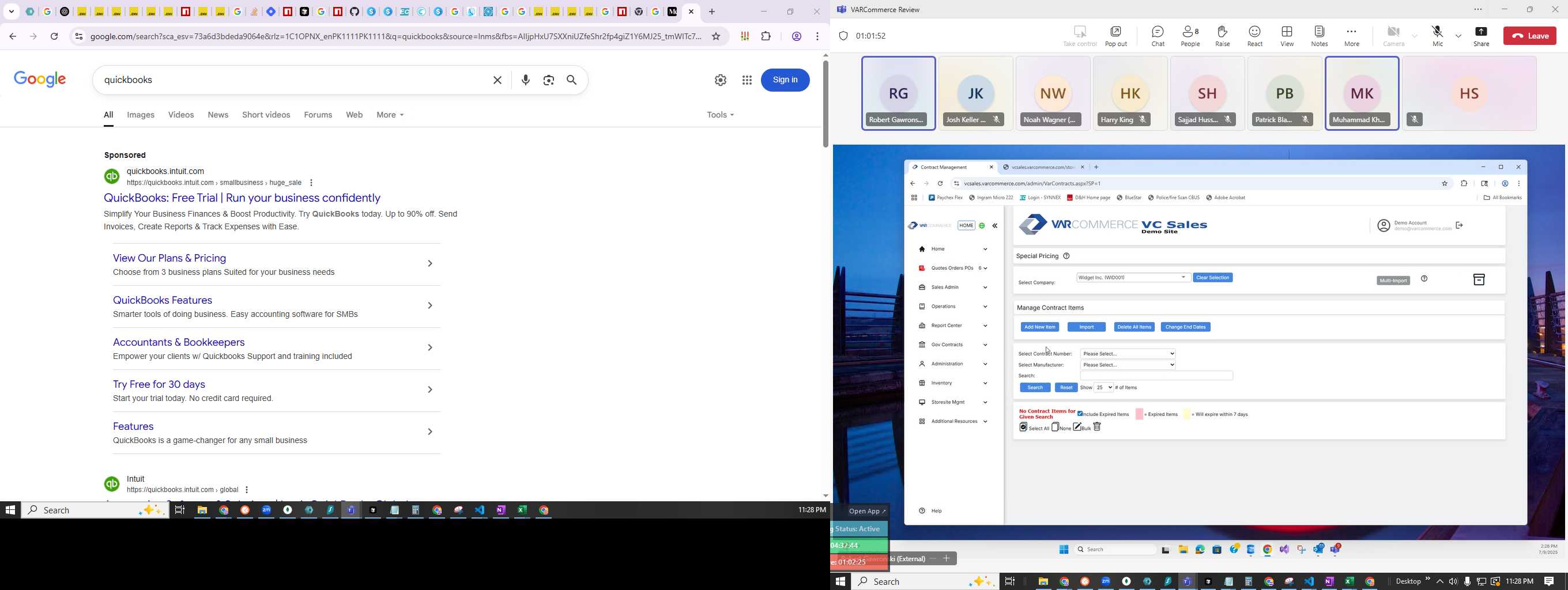Click logout icon beside Demo Account
The width and height of the screenshot is (1568, 590).
point(1459,226)
